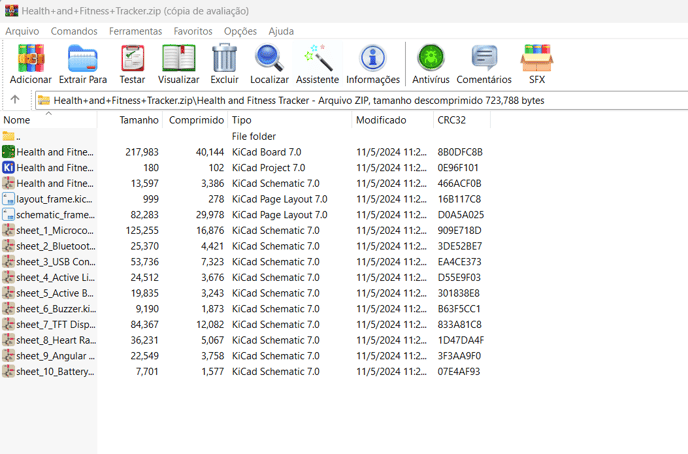Click the size value 217,983
Viewport: 688px width, 454px height.
142,152
